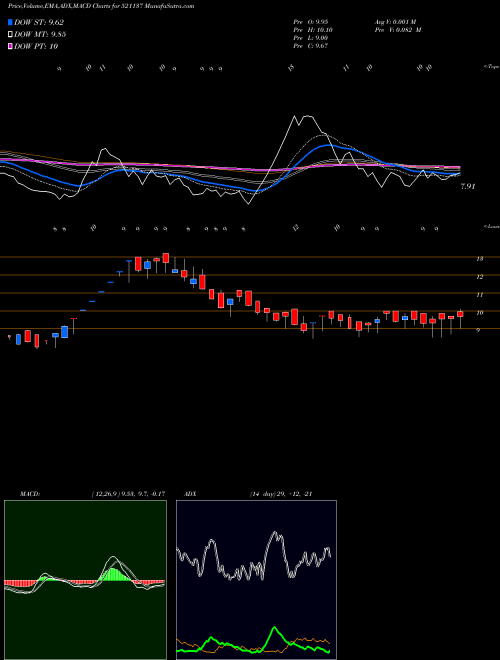Viewport: 500px width, 660px height.
Task: Click the tops marker labeled 15
Action: [291, 68]
